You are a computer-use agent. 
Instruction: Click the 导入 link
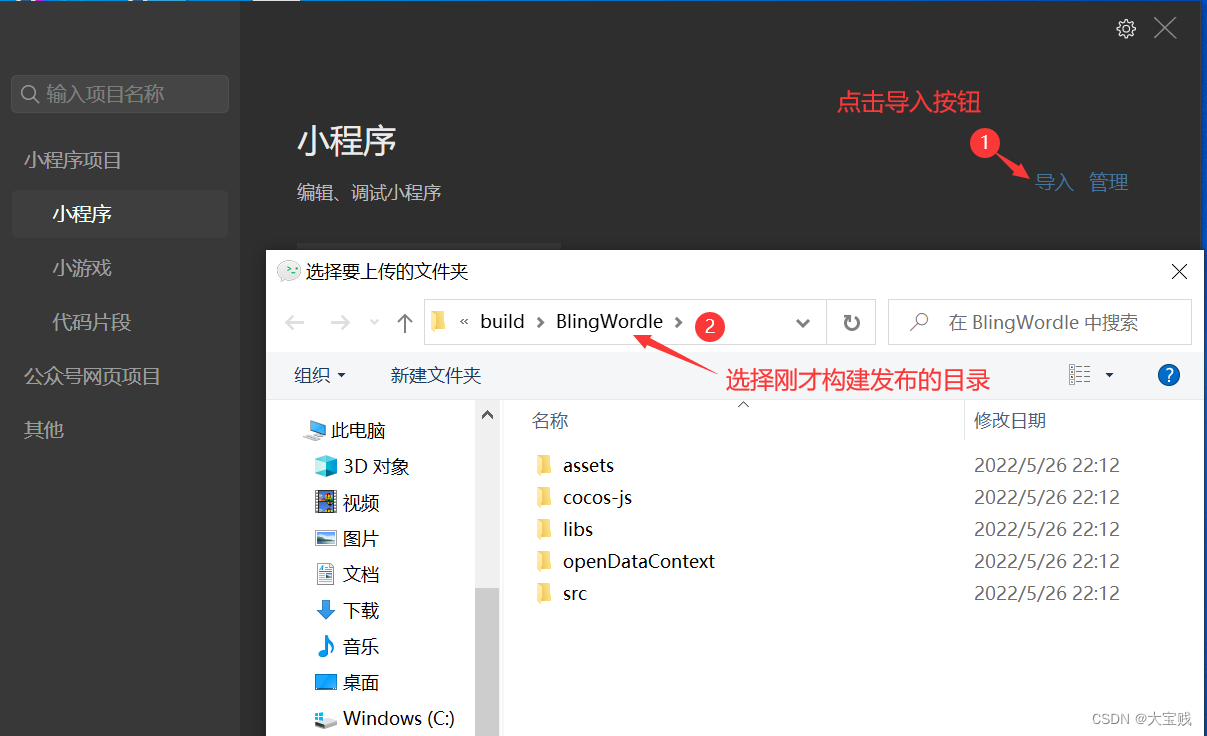tap(1053, 182)
